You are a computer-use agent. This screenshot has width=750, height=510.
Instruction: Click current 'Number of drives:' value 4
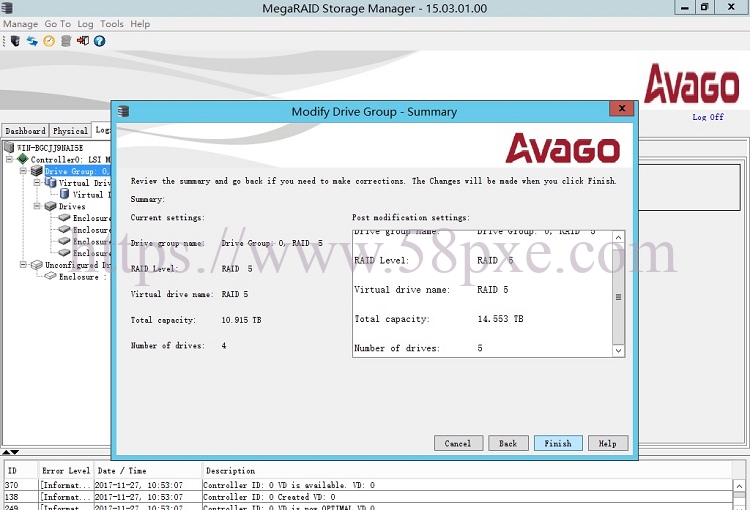[223, 345]
